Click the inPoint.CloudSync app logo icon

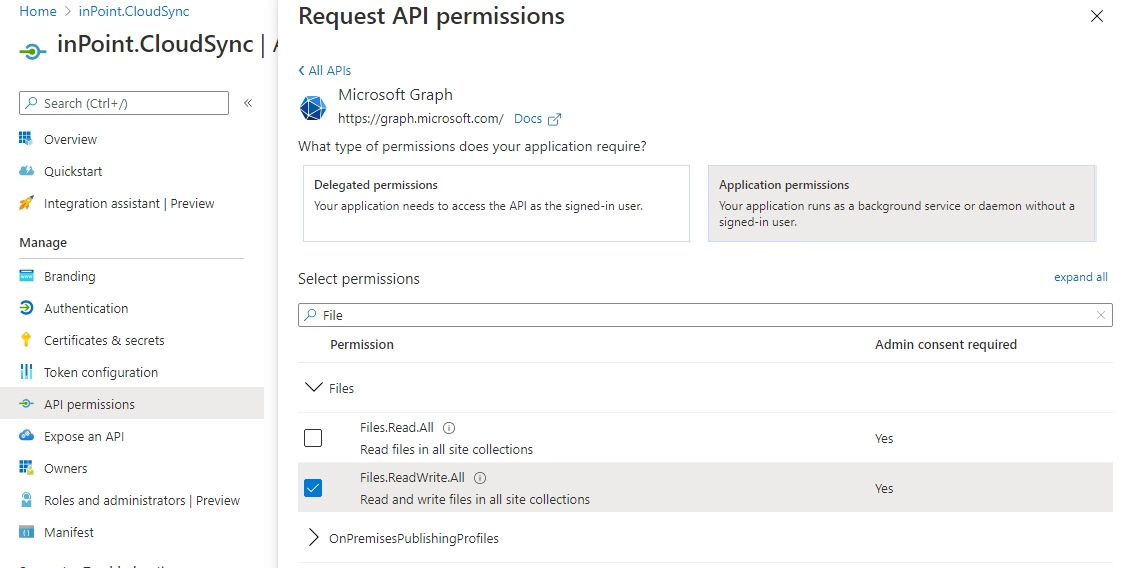coord(32,51)
